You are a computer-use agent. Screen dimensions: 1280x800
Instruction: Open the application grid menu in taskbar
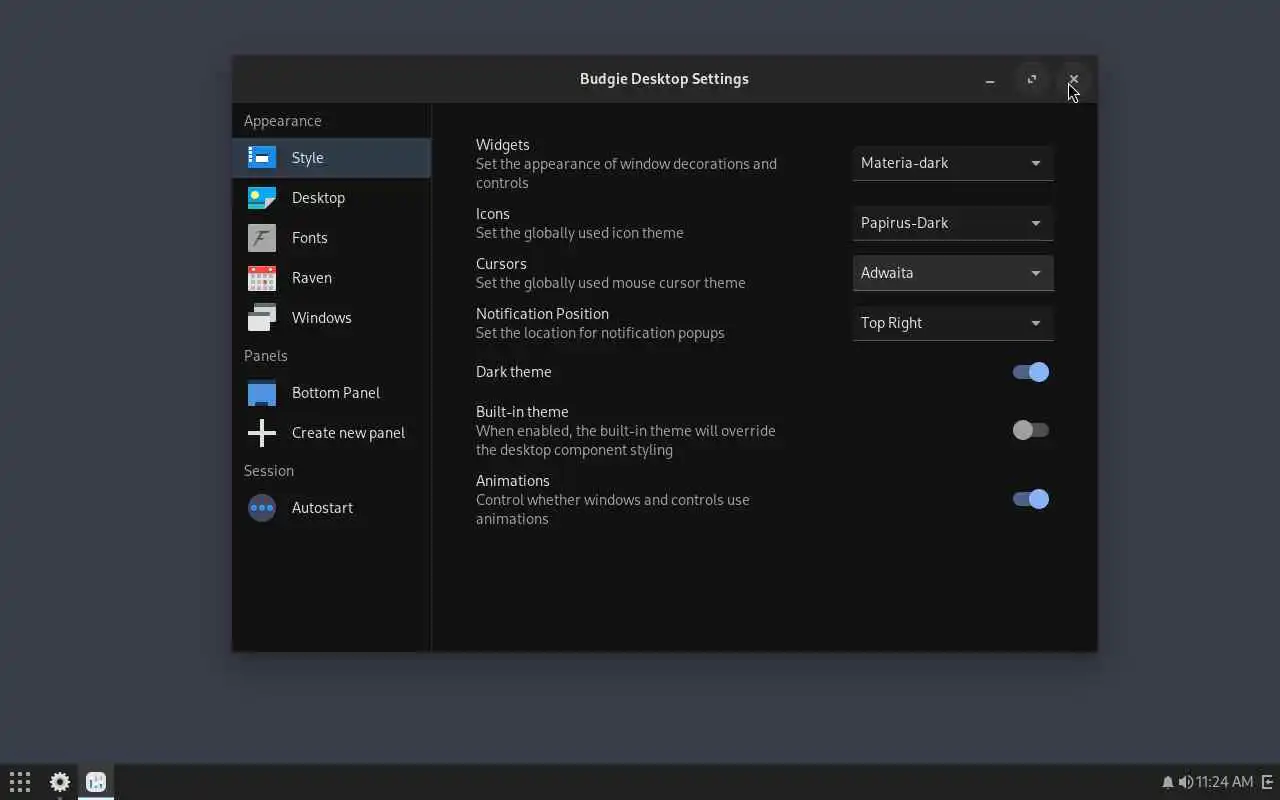point(20,782)
